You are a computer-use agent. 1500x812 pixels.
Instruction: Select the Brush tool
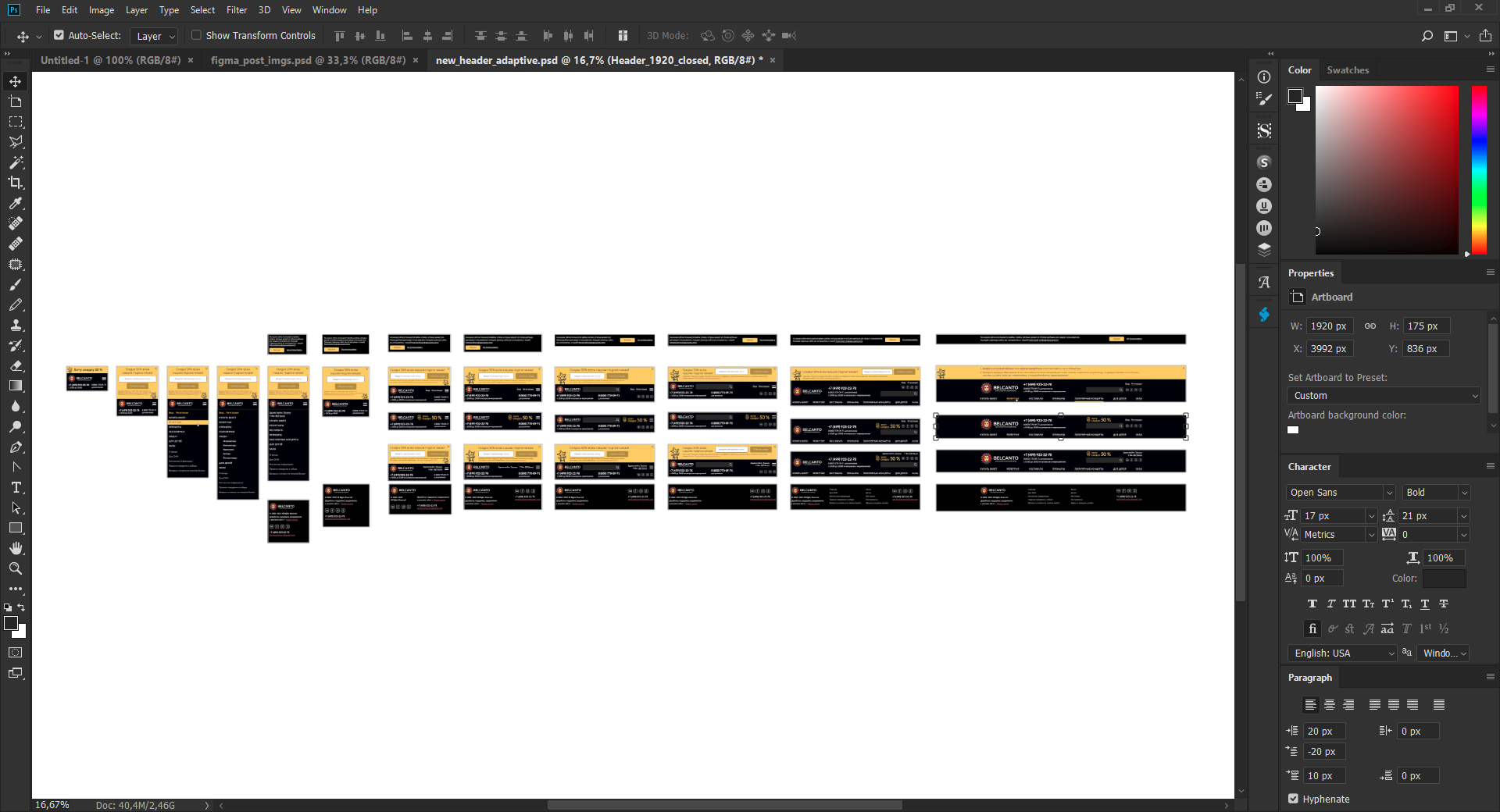[16, 284]
